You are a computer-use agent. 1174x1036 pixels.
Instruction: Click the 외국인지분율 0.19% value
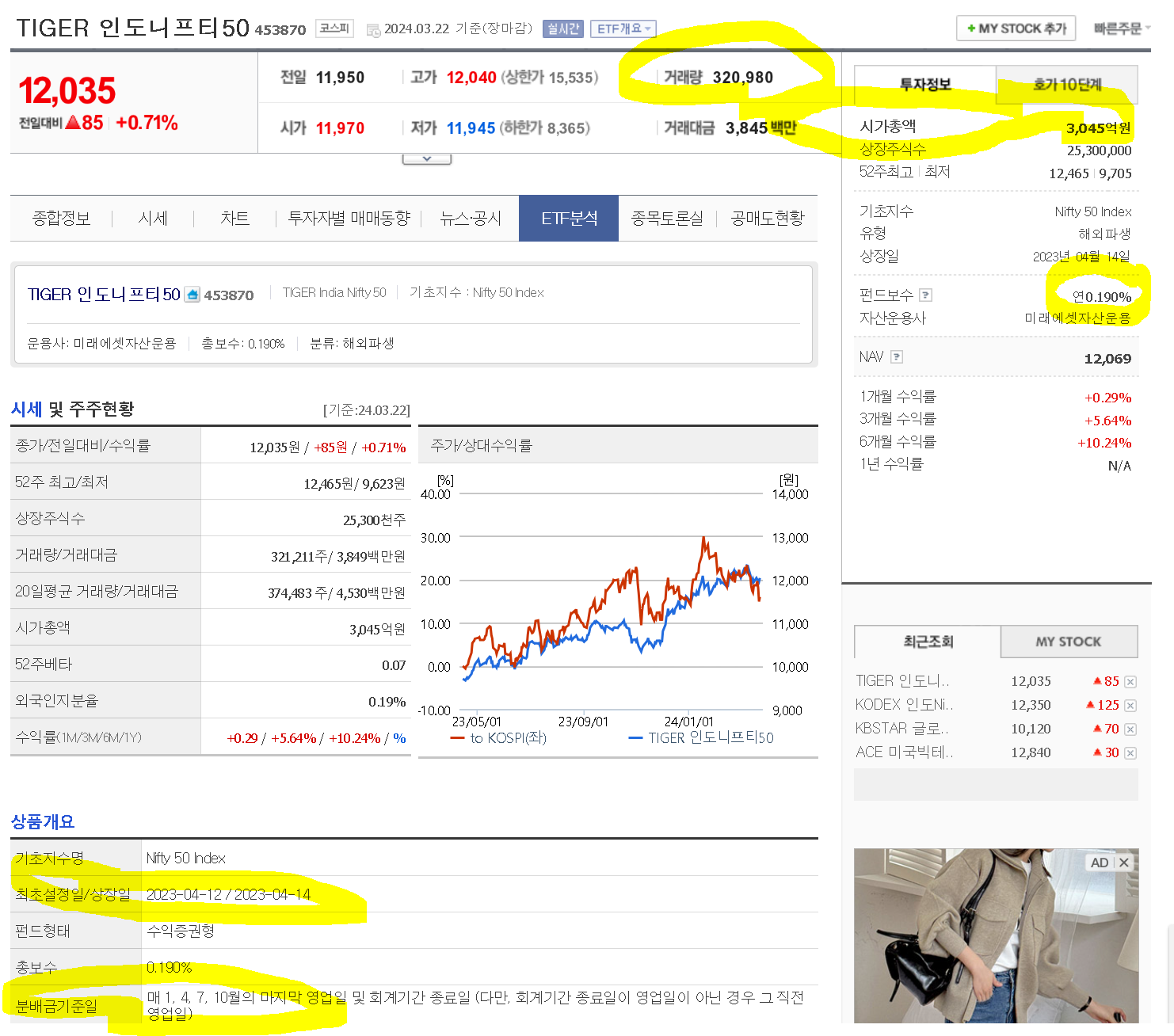coord(387,702)
